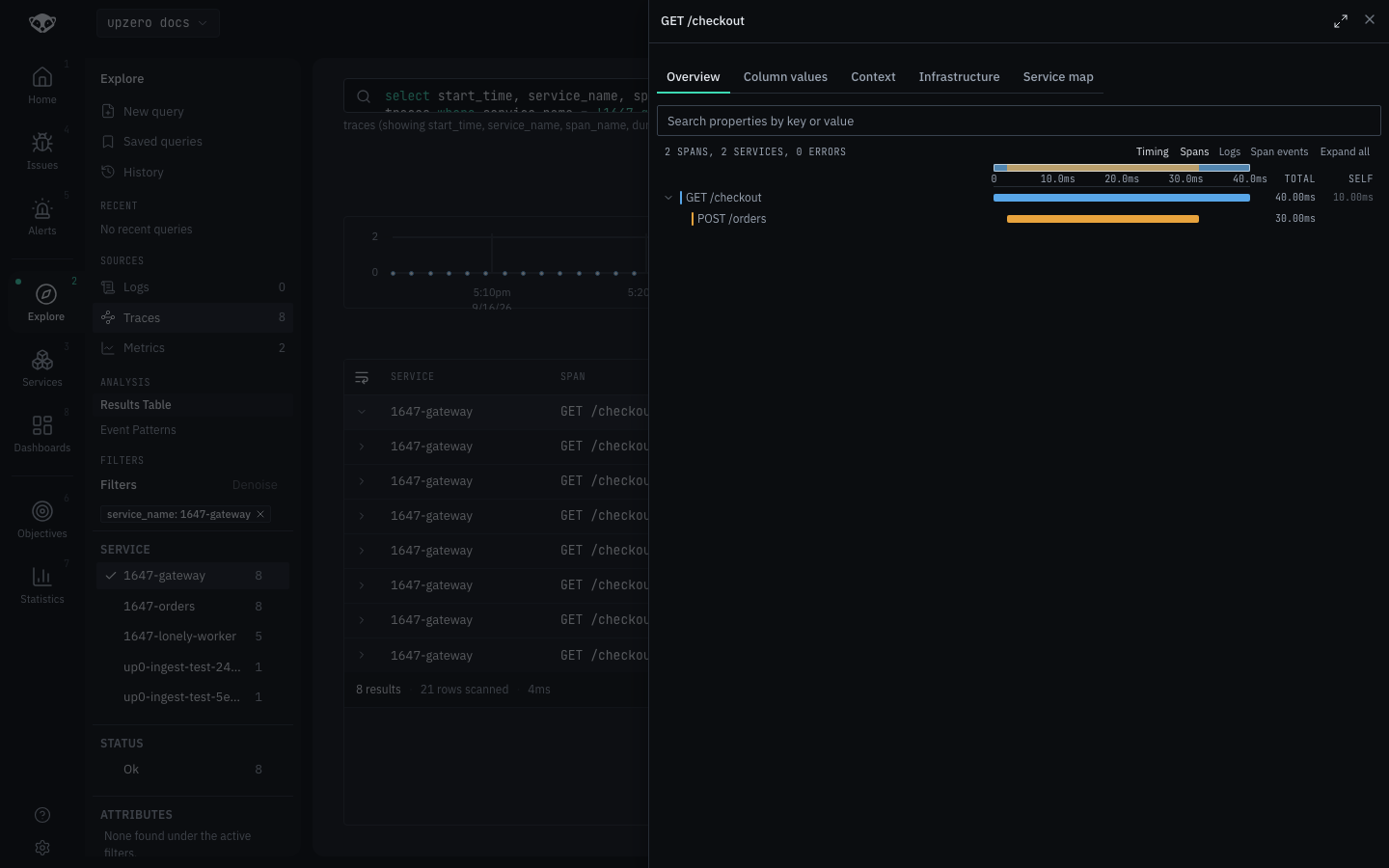Screen dimensions: 1389x868
Task: Click the table wrap-lines icon
Action: coord(362,377)
